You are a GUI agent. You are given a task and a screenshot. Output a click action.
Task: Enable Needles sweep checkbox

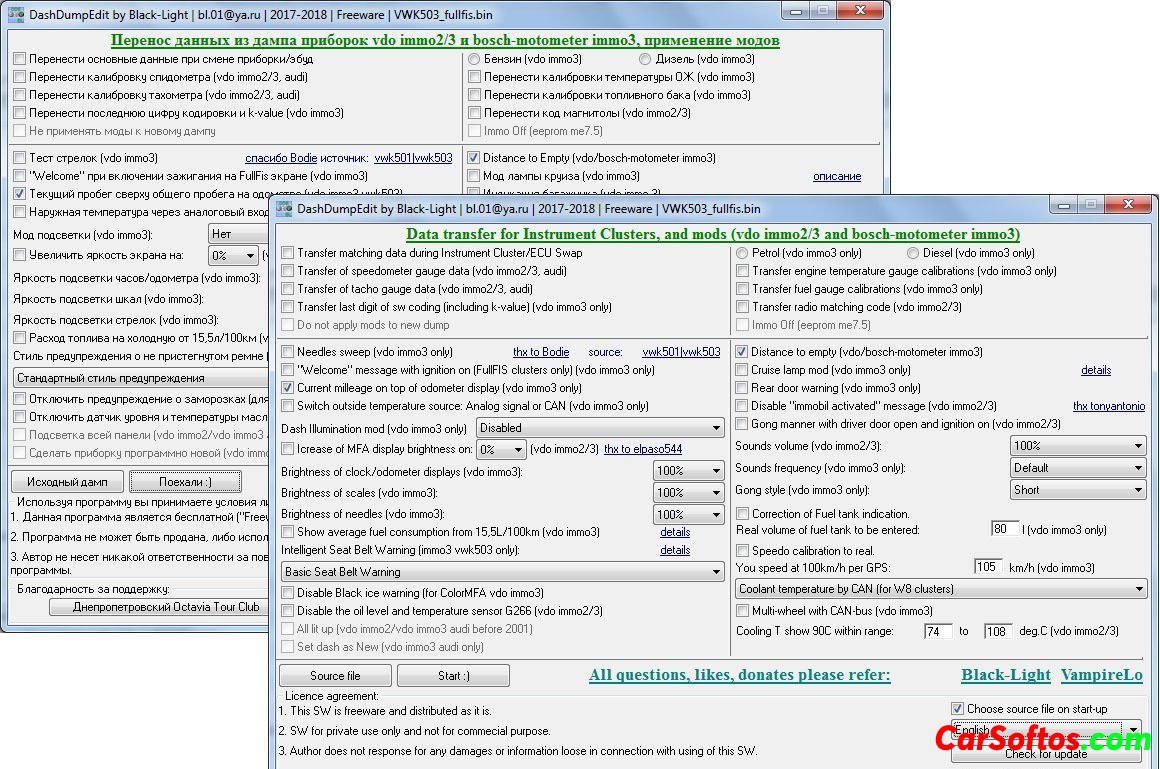288,352
